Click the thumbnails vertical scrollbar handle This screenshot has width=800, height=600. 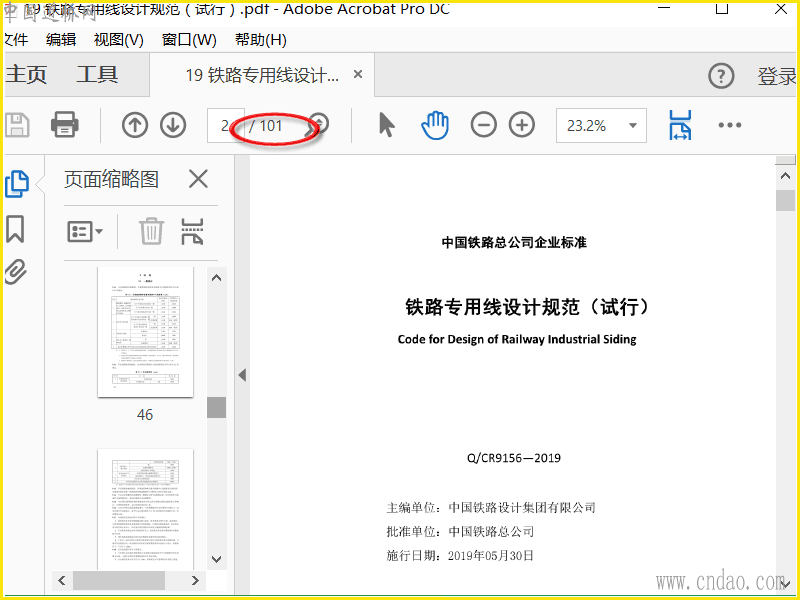tap(216, 408)
